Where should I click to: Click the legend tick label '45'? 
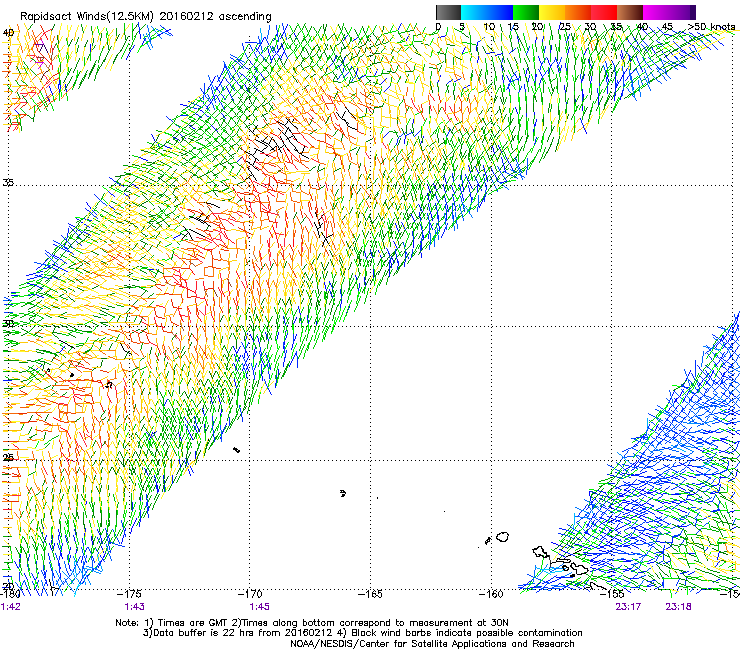[667, 27]
